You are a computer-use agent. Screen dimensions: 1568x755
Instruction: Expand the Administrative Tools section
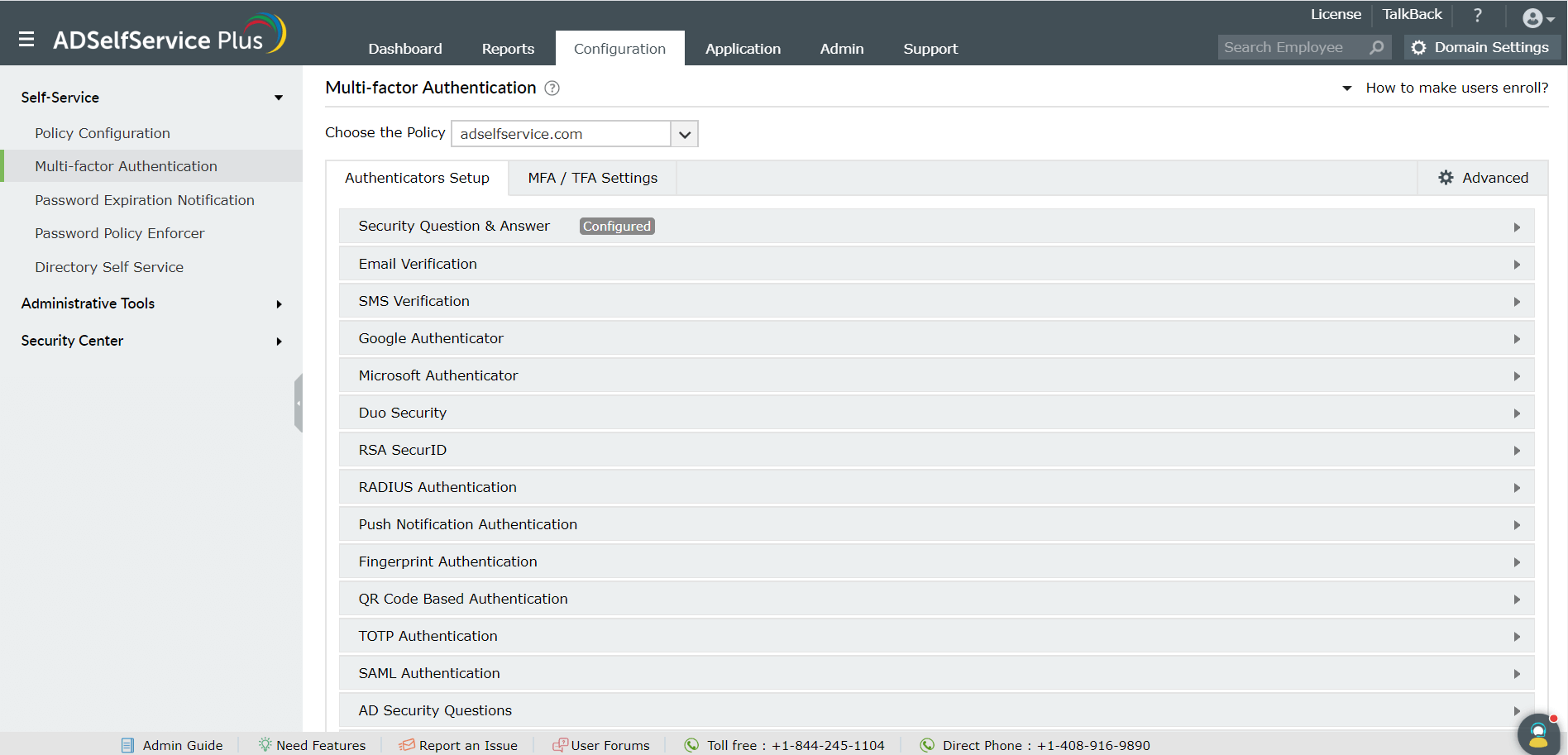coord(152,303)
